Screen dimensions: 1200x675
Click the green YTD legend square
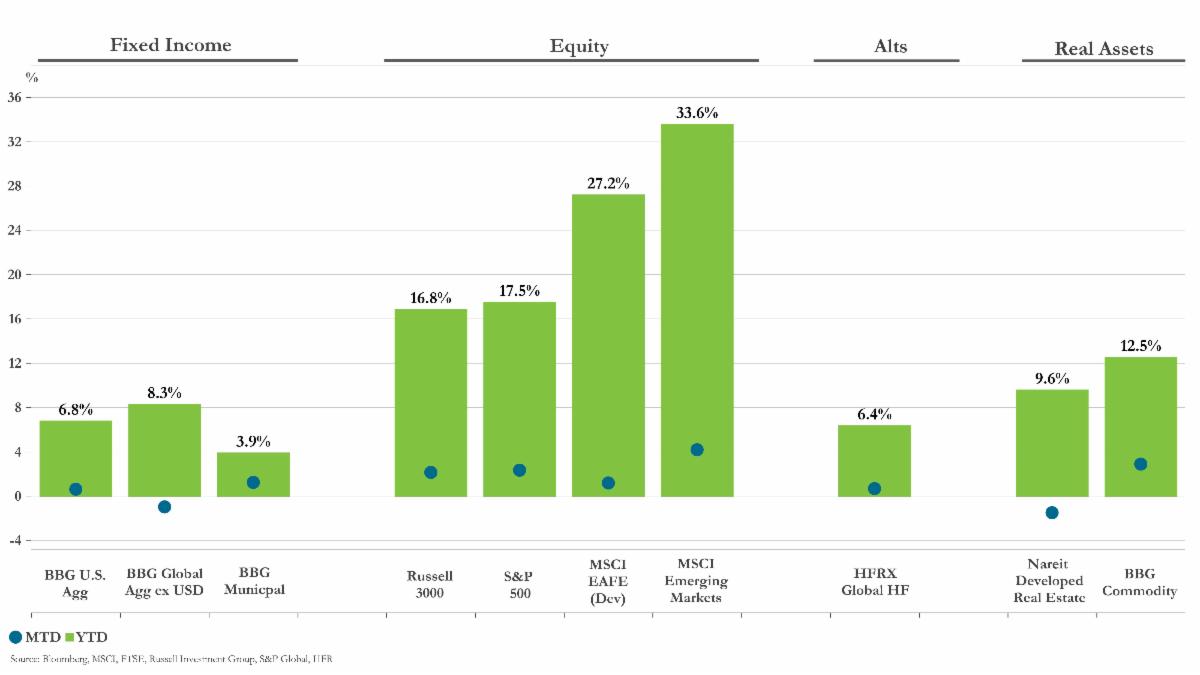[69, 637]
